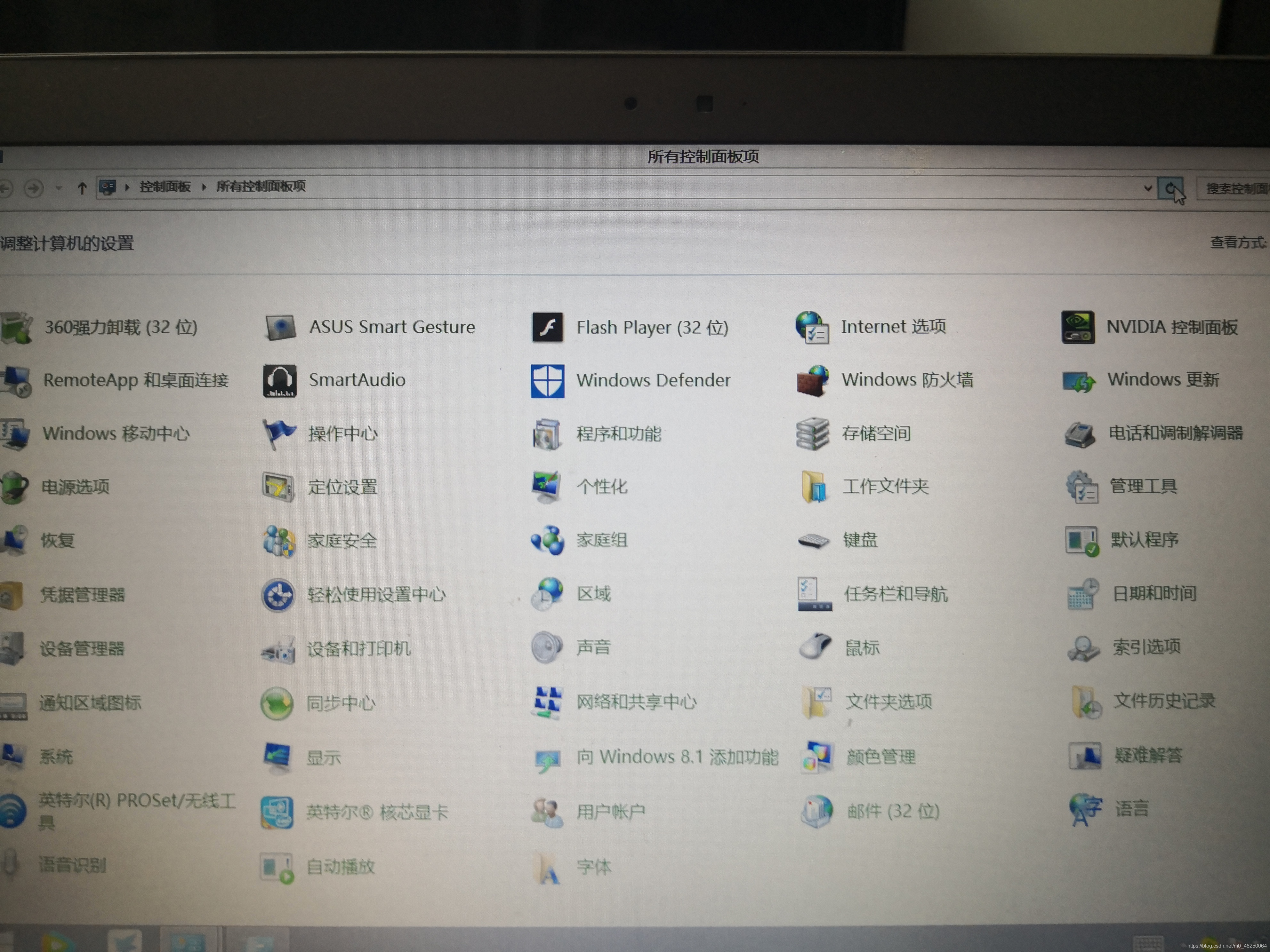The image size is (1270, 952).
Task: Open 家庭安全 icon
Action: pyautogui.click(x=279, y=541)
